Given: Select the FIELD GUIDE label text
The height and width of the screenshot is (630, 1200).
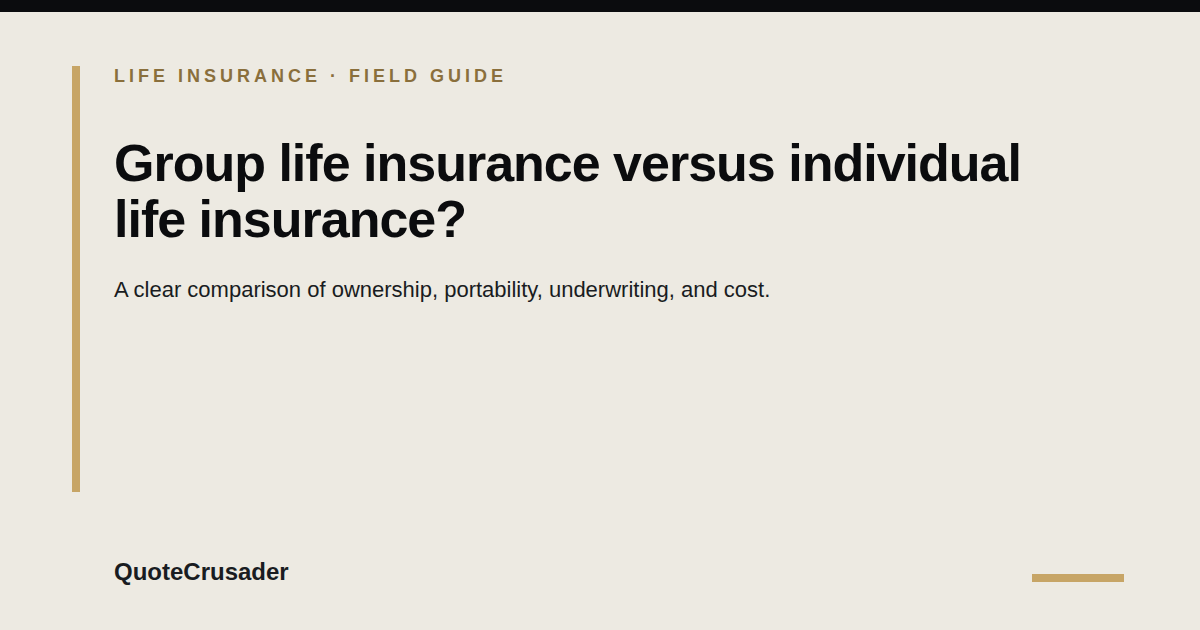Looking at the screenshot, I should click(427, 76).
